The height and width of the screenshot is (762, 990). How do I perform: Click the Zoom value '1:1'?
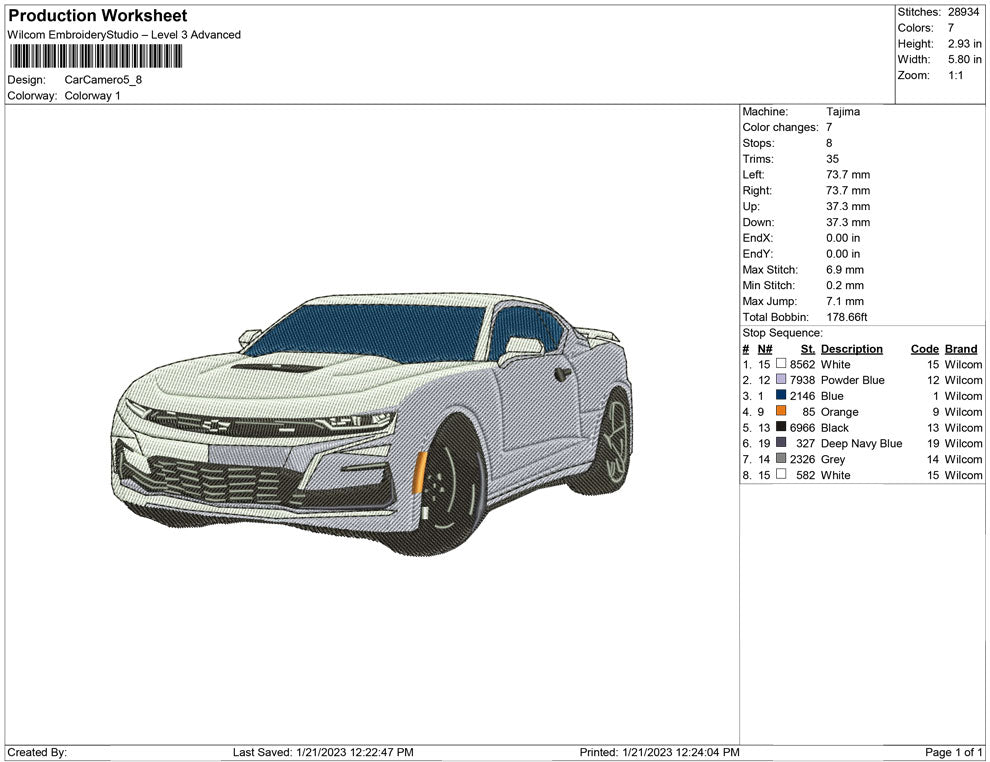pyautogui.click(x=955, y=75)
